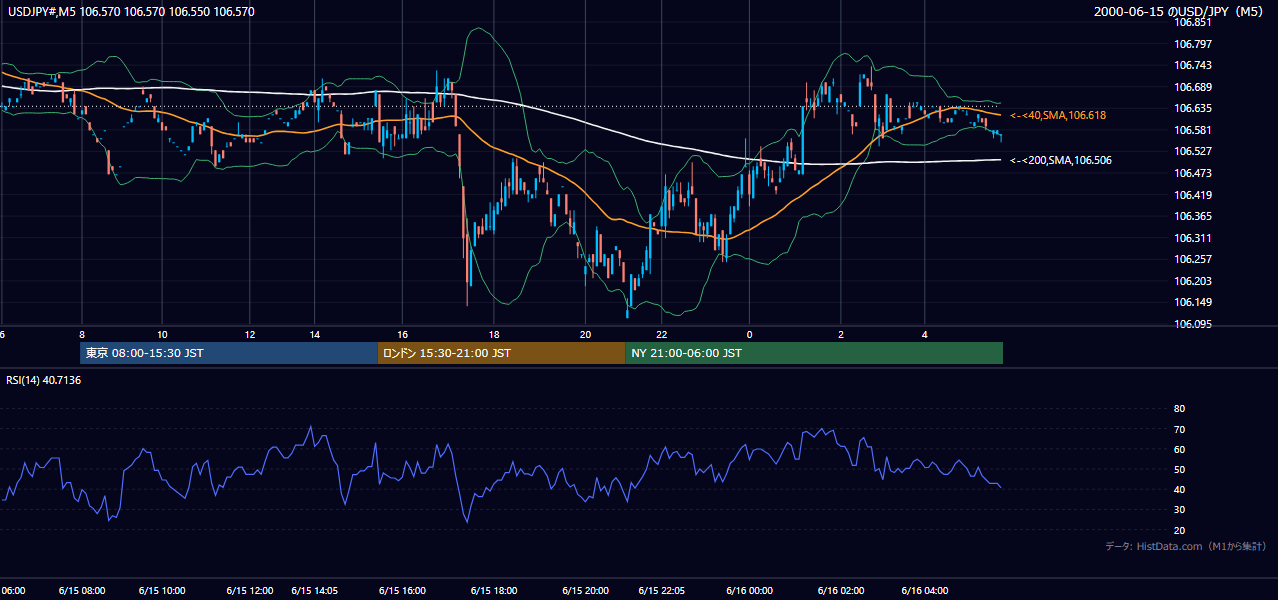Click the 6/16 04:00 time axis label
Image resolution: width=1278 pixels, height=600 pixels.
pos(925,590)
